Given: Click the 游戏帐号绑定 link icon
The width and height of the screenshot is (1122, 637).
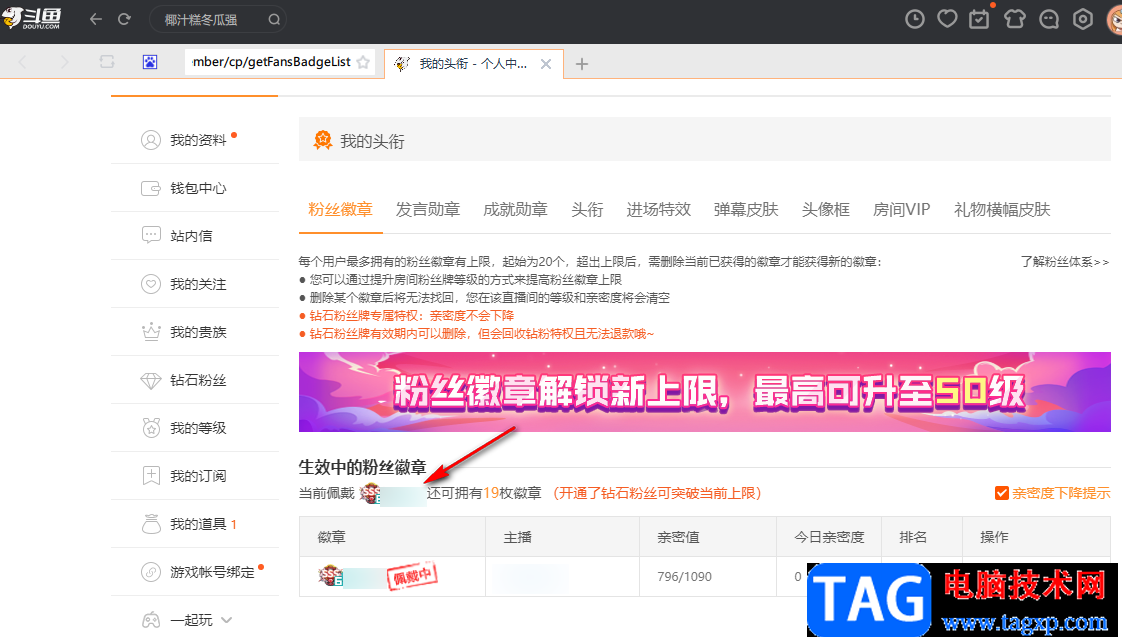Looking at the screenshot, I should click(151, 572).
